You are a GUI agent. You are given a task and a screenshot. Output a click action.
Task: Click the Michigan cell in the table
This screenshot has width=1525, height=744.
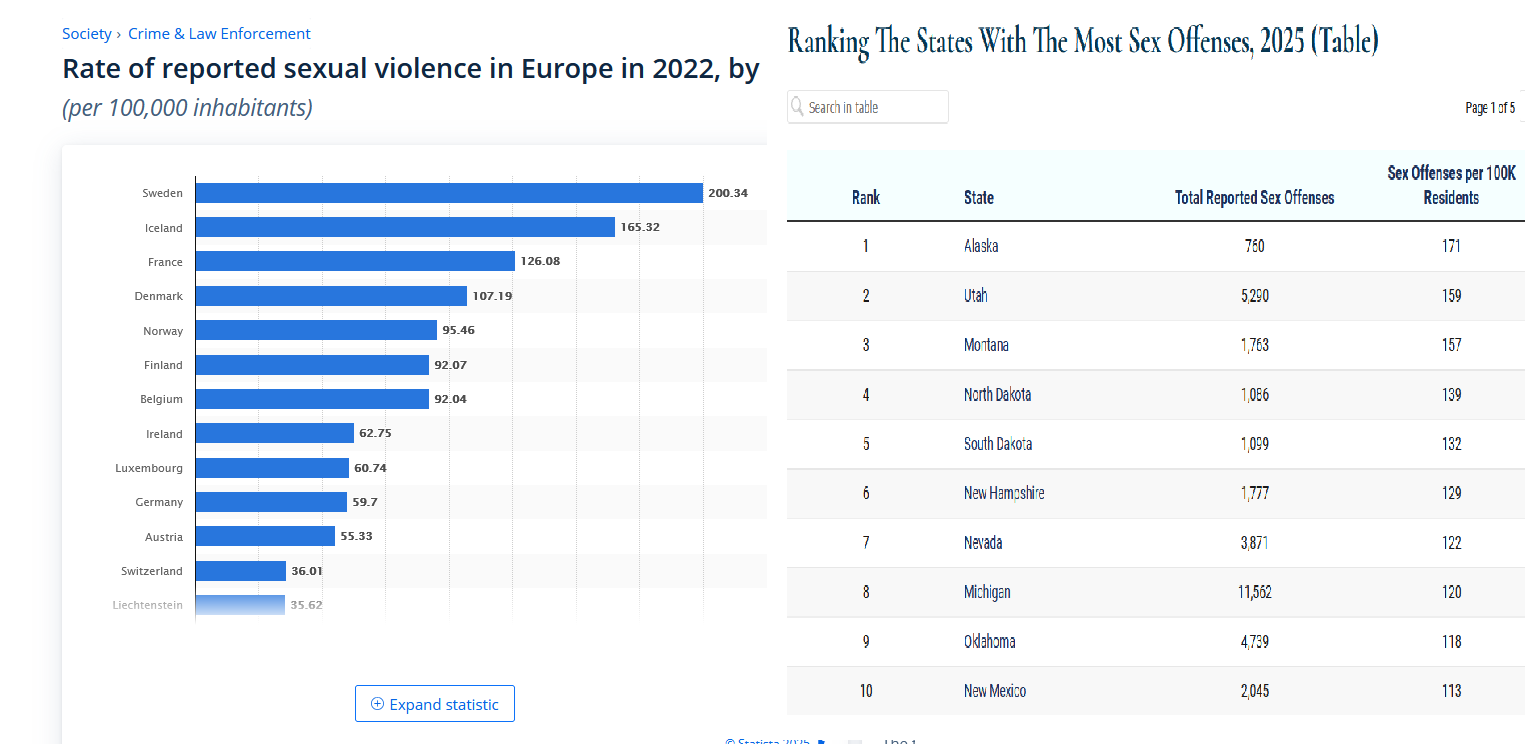987,592
